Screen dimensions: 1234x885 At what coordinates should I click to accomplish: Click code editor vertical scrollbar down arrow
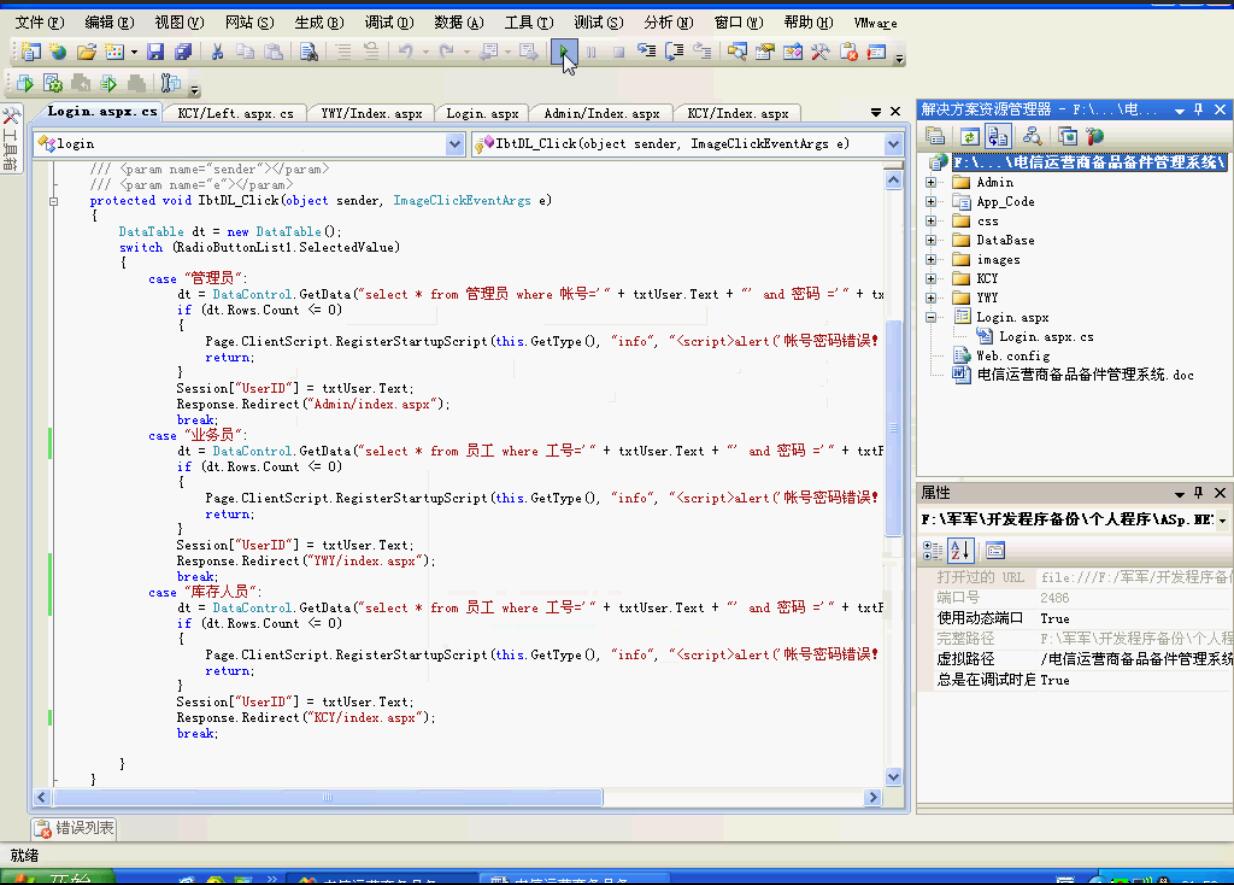point(893,777)
